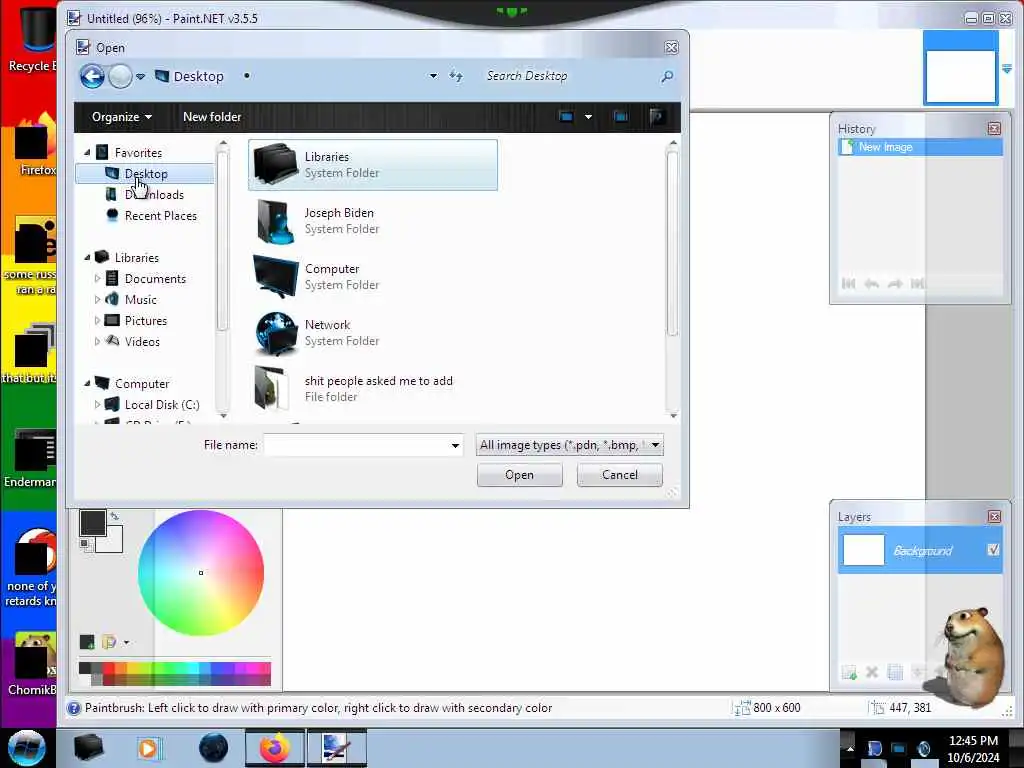This screenshot has width=1024, height=768.
Task: Select the secondary color swatch
Action: point(114,542)
